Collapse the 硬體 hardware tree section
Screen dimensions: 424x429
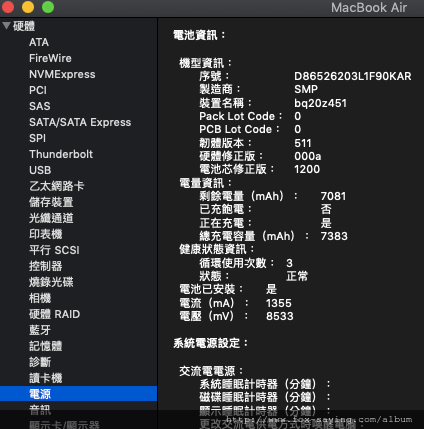[6, 26]
